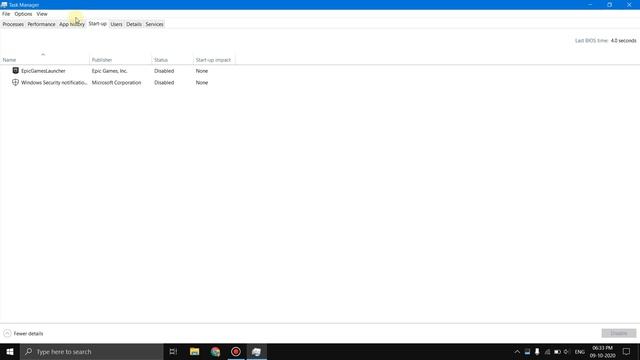Click the Task Manager taskbar icon
640x360 pixels.
coord(256,351)
